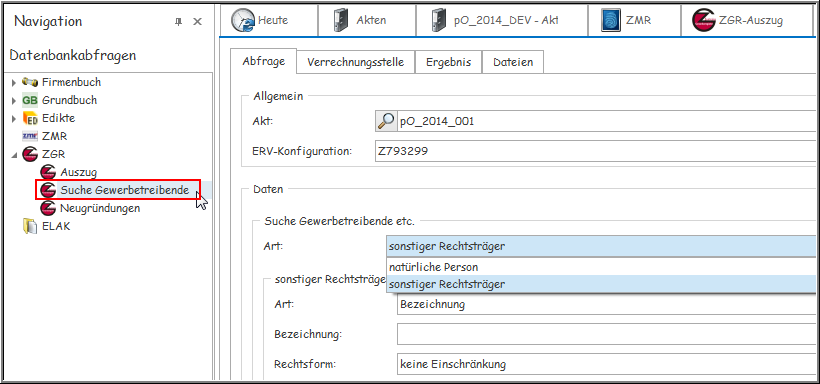
Task: Choose natürliche Person from the dropdown list
Action: 601,267
